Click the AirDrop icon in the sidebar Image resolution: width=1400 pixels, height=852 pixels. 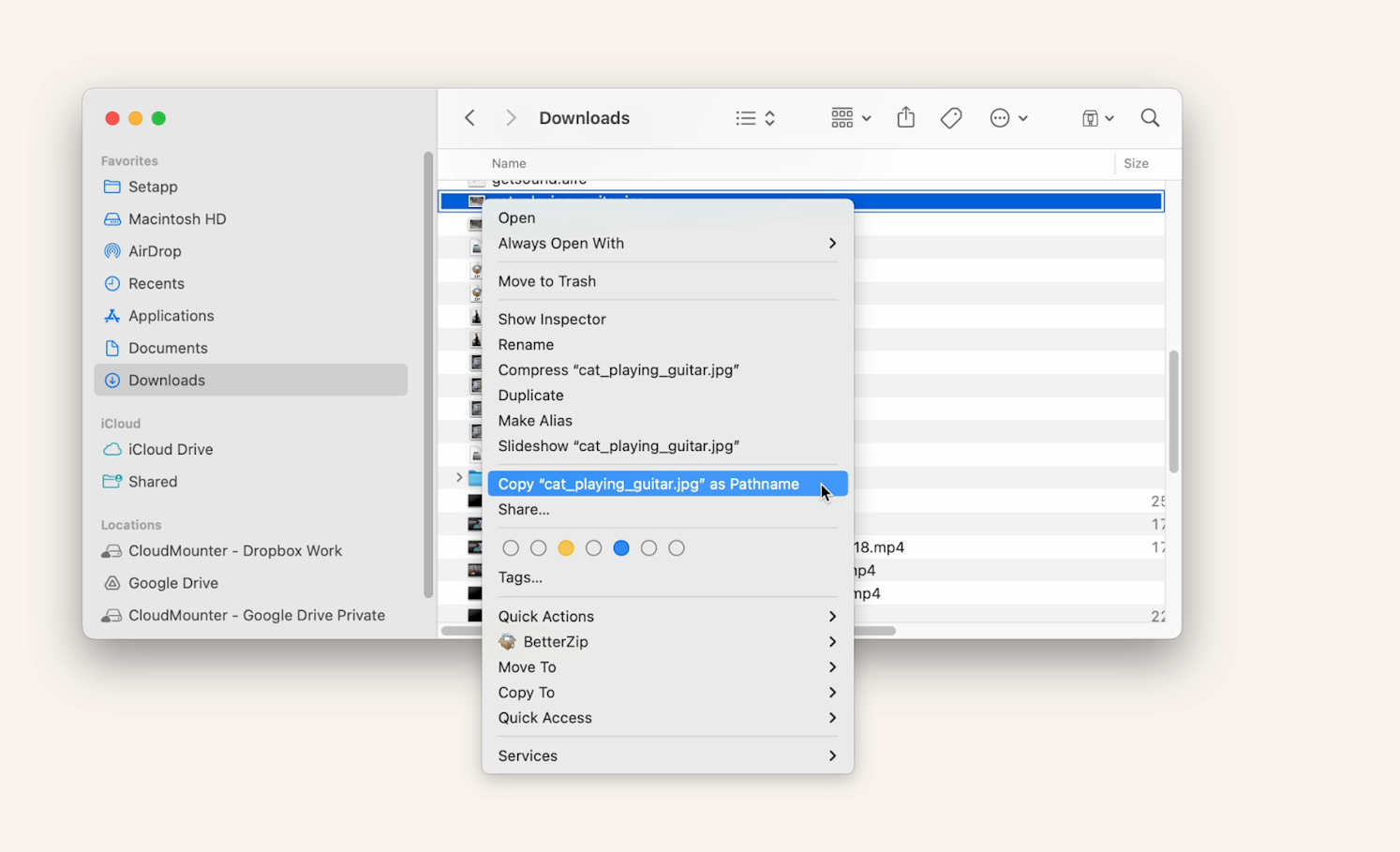[112, 250]
